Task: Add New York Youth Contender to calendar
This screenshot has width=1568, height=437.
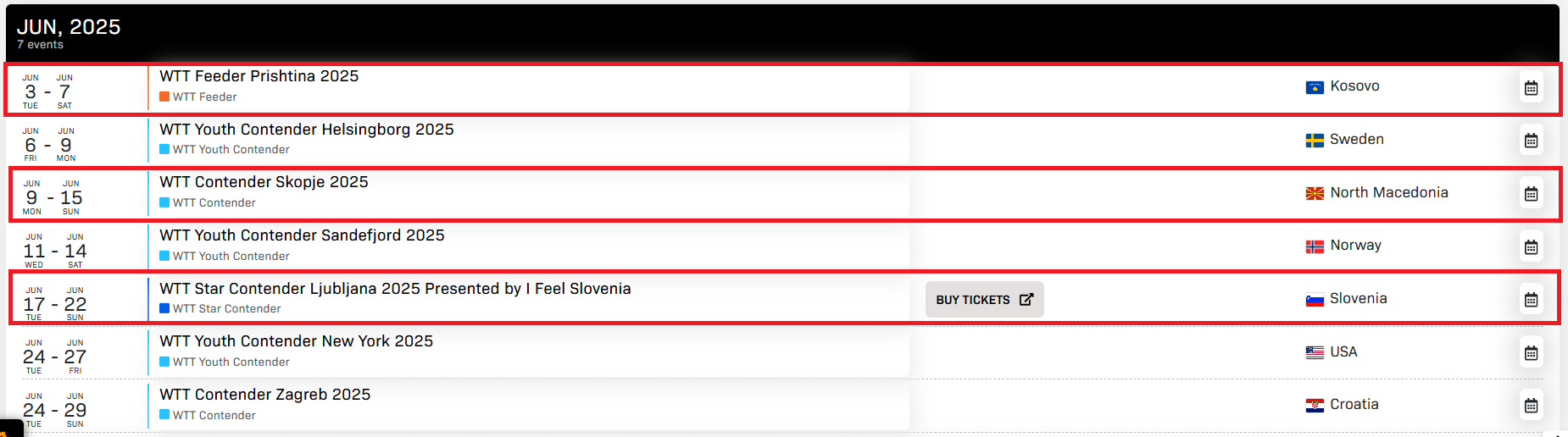Action: point(1531,353)
